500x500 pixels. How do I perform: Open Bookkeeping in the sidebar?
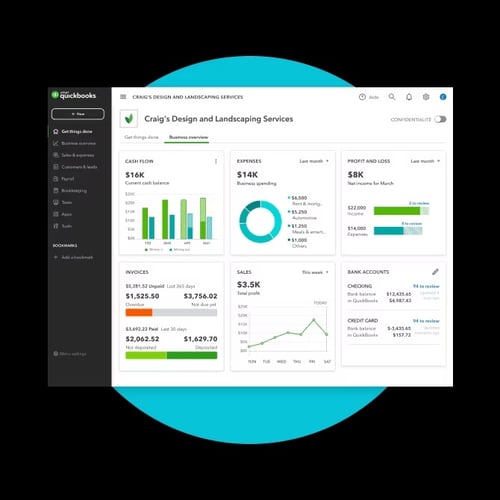[70, 190]
